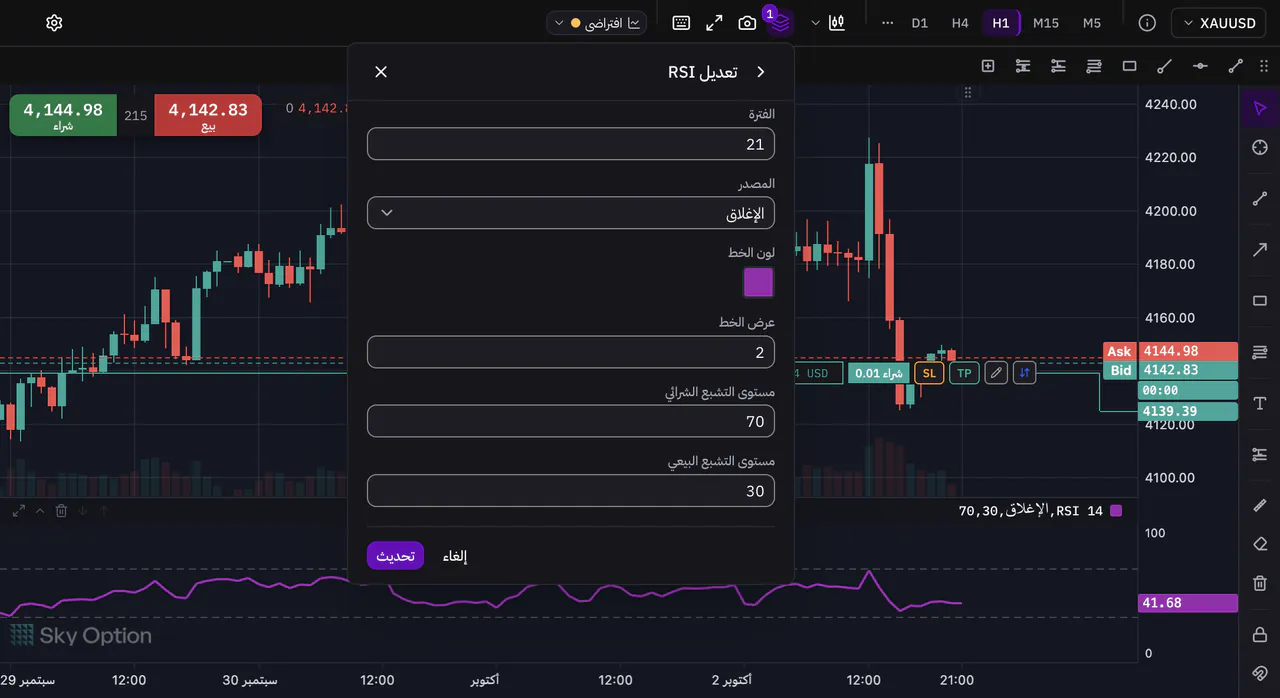Click the إلغاء cancel button

click(x=455, y=556)
